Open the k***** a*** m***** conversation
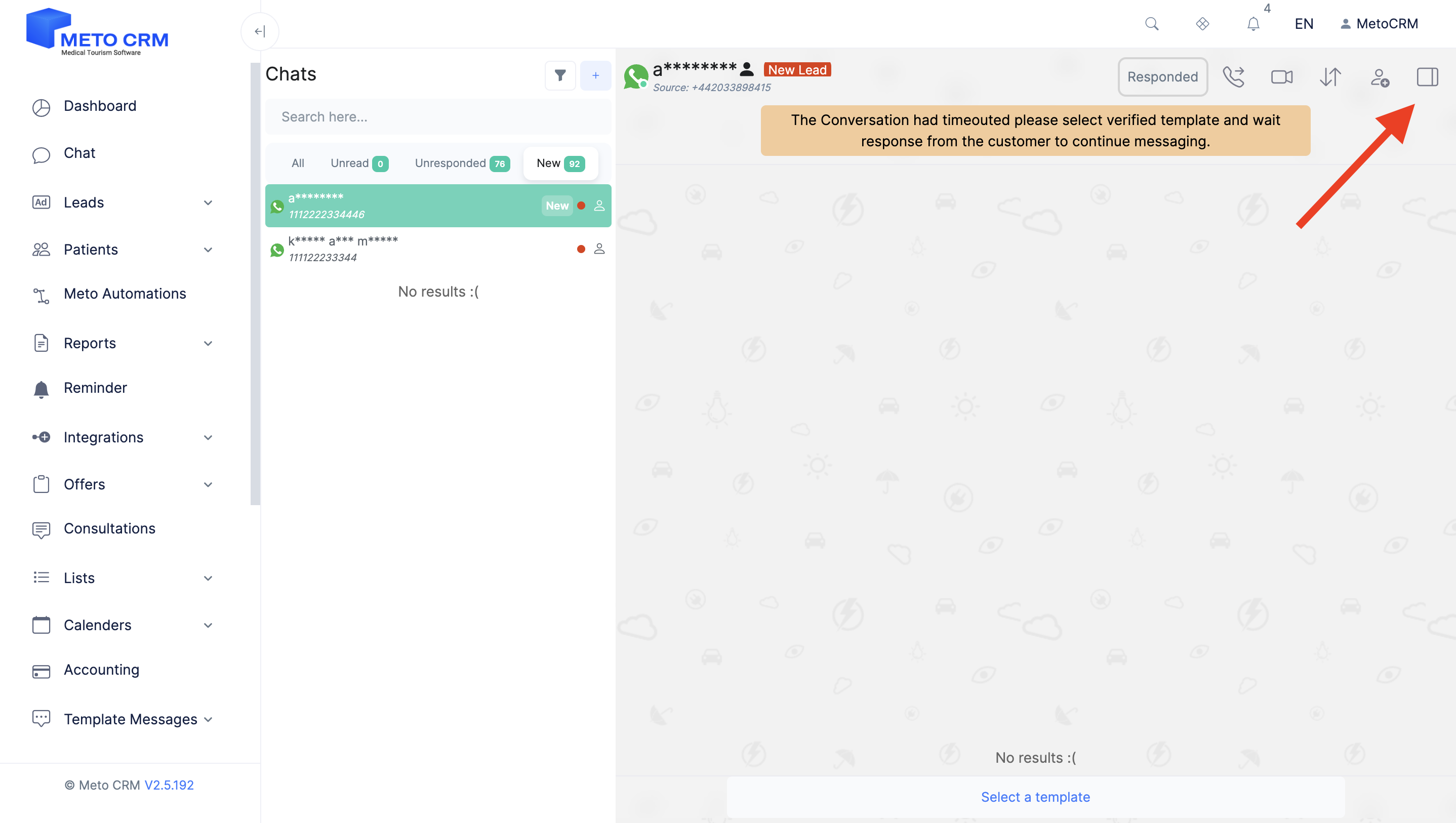Screen dimensions: 1456x823 click(438, 249)
